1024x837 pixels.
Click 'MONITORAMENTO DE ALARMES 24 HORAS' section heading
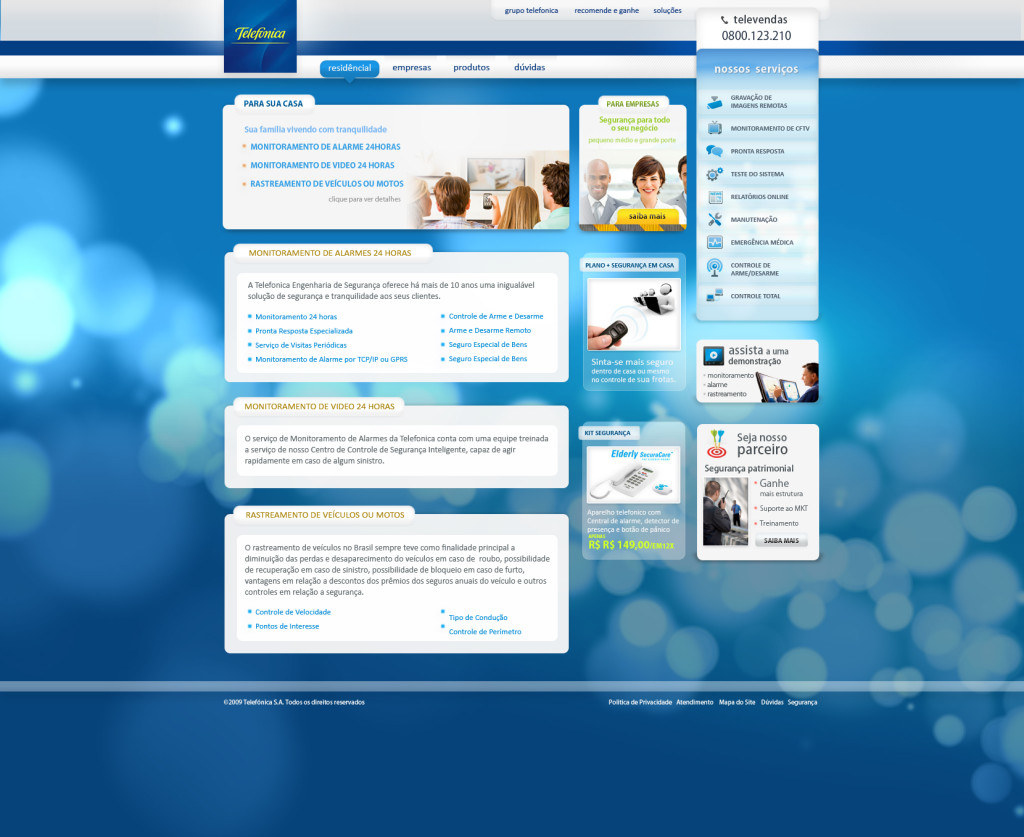click(330, 253)
